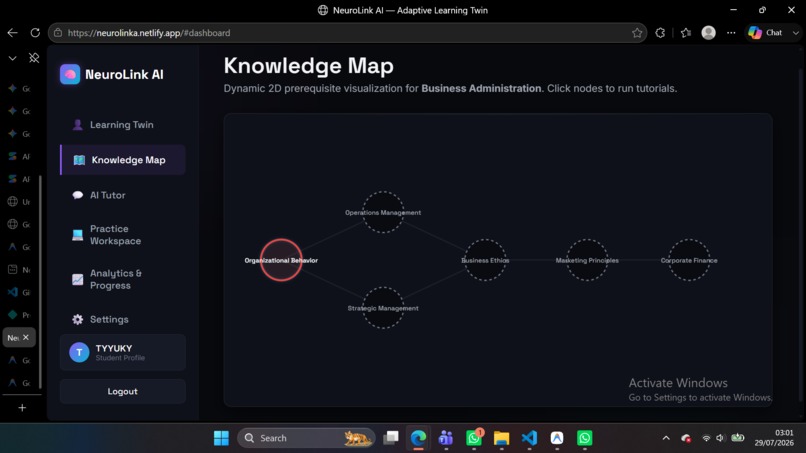Click the address bar URL
806x453 pixels.
[x=149, y=33]
